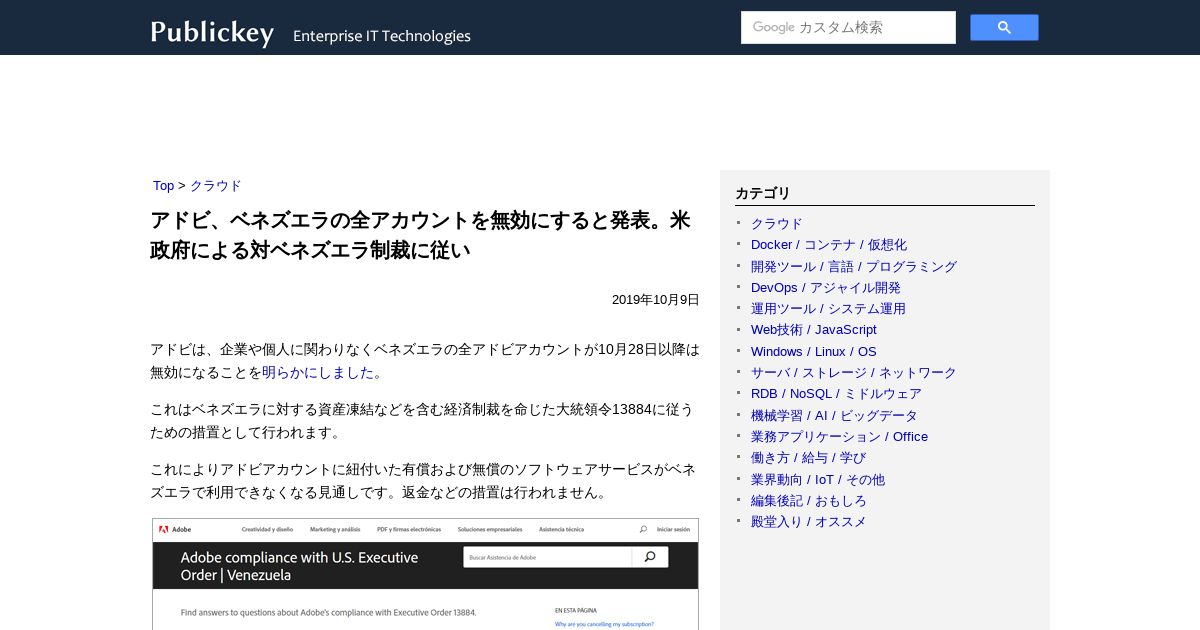
Task: Select 編集後記 / おもしろ category
Action: (x=809, y=500)
